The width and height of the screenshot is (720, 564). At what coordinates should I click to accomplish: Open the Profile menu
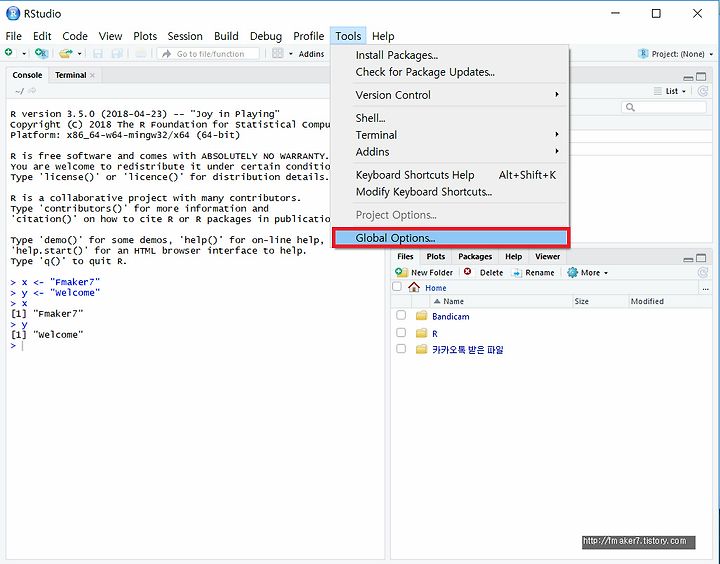[309, 36]
